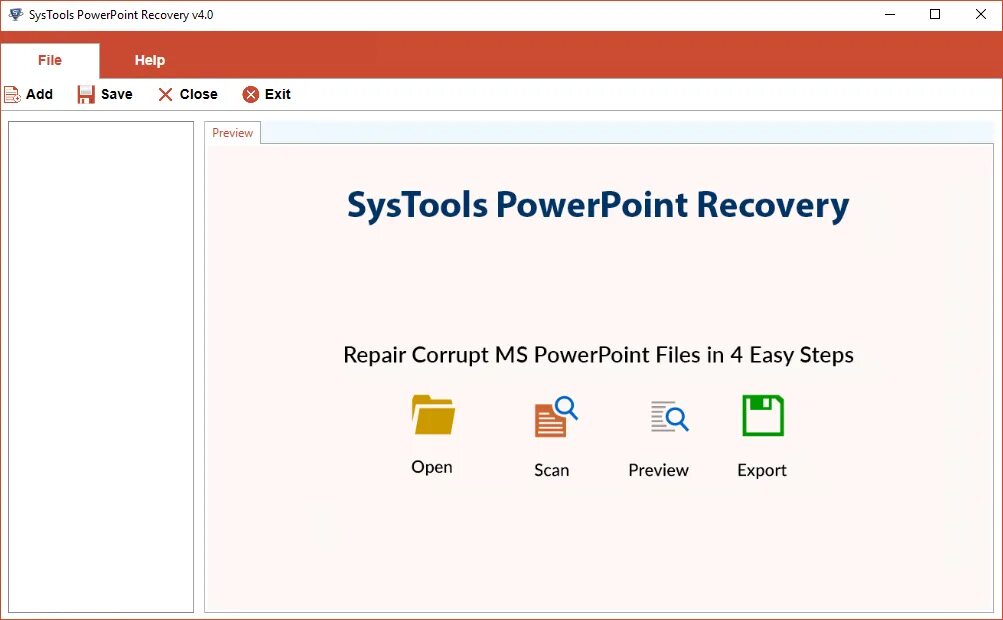Click the red Exit circle icon
The image size is (1003, 620).
[x=251, y=95]
